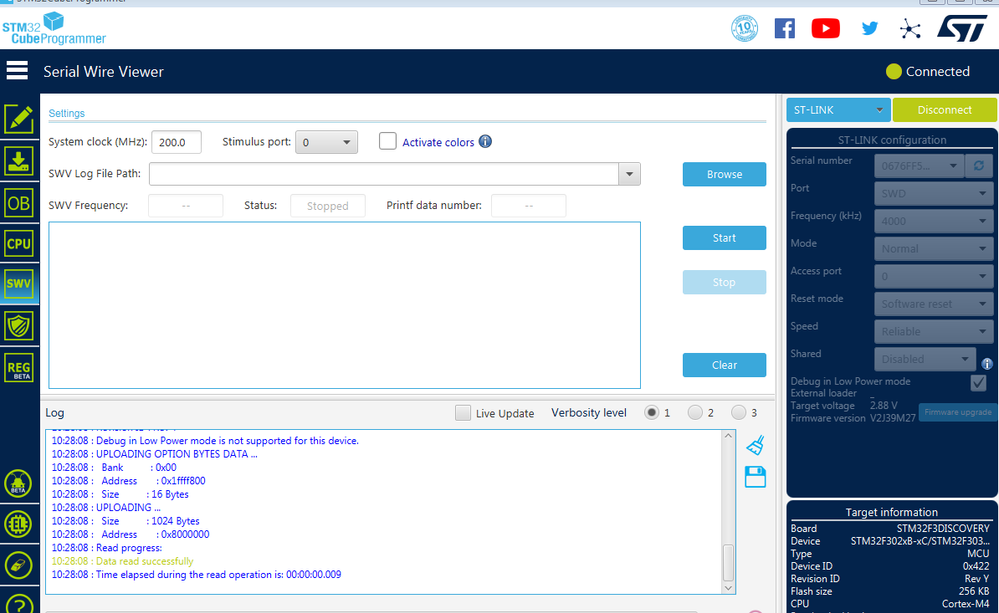Screen dimensions: 999x613
Task: Open the REG beta registers panel
Action: [x=19, y=368]
